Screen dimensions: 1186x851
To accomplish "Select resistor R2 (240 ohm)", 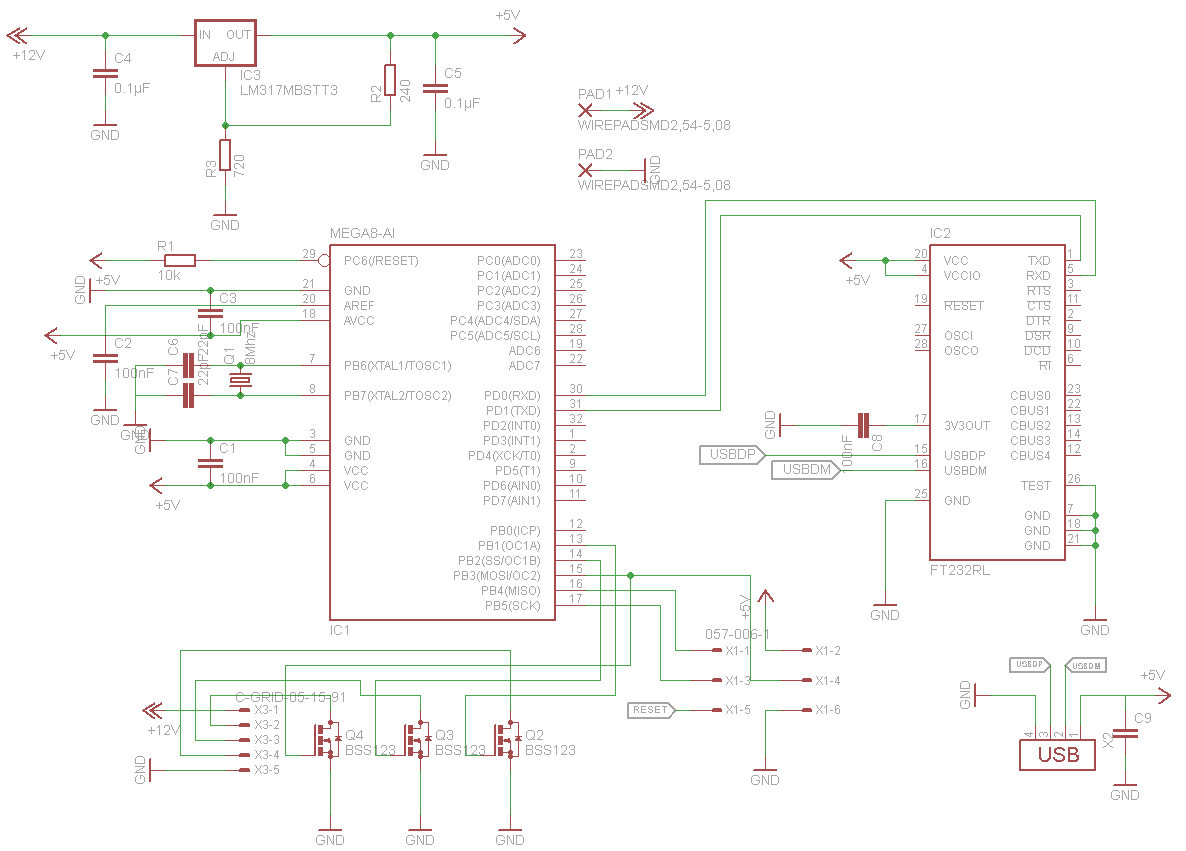I will tap(390, 80).
